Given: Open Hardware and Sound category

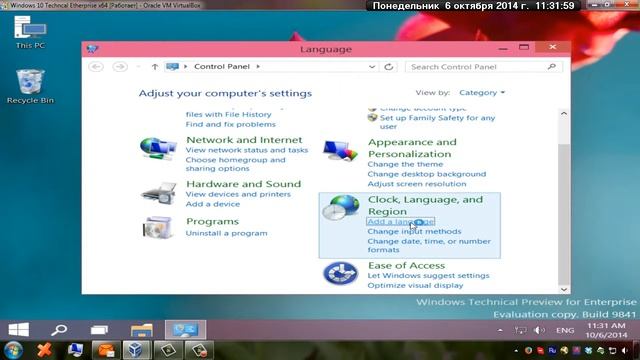Looking at the screenshot, I should point(243,184).
